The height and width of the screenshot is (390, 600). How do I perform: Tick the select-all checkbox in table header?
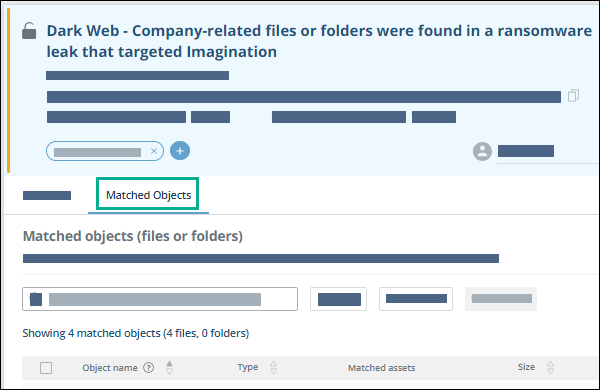[x=46, y=368]
